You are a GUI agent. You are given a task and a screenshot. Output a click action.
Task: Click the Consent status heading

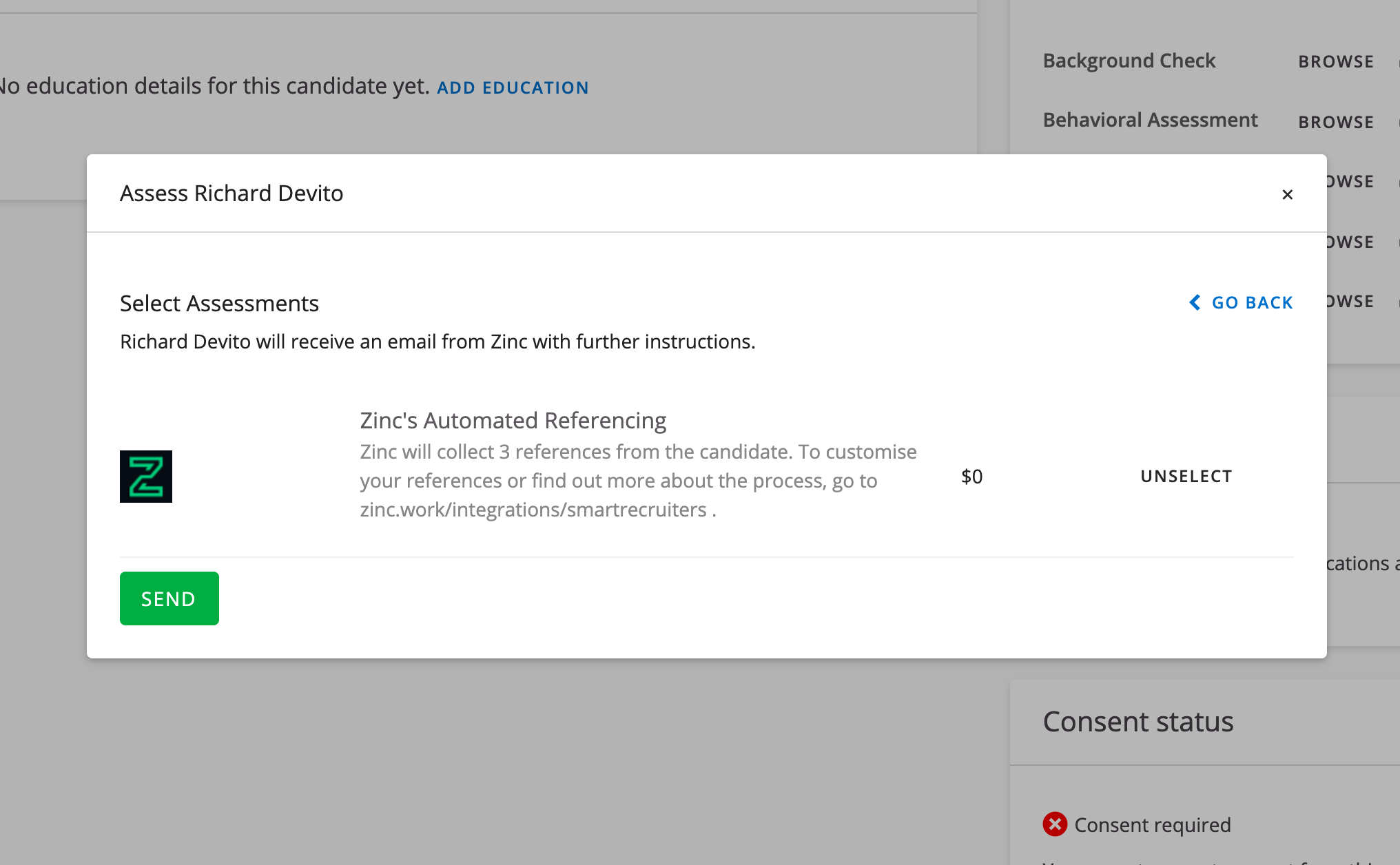(x=1137, y=722)
